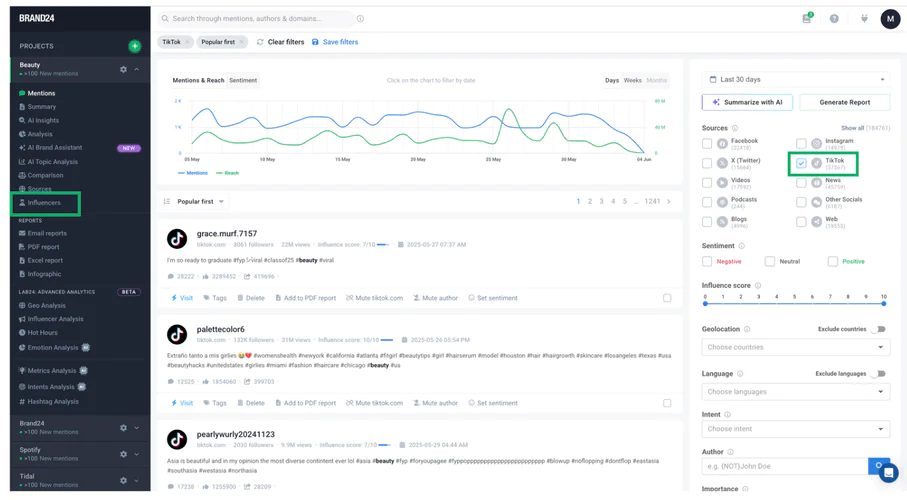Click the Sentiment info icon
This screenshot has width=907, height=500.
(x=742, y=246)
